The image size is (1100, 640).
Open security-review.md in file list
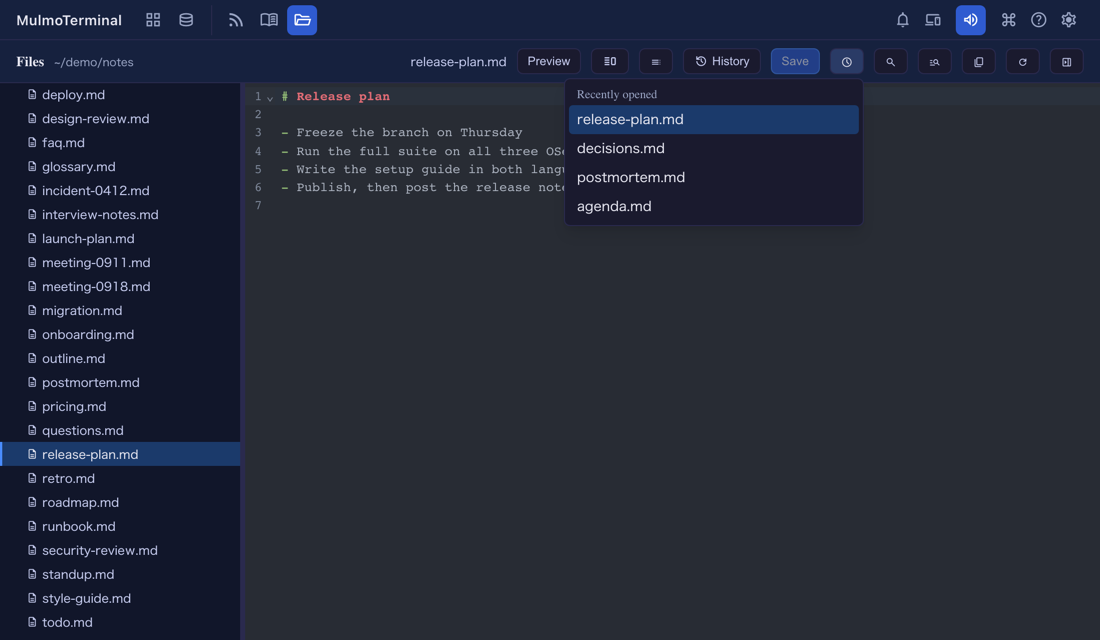(120, 550)
